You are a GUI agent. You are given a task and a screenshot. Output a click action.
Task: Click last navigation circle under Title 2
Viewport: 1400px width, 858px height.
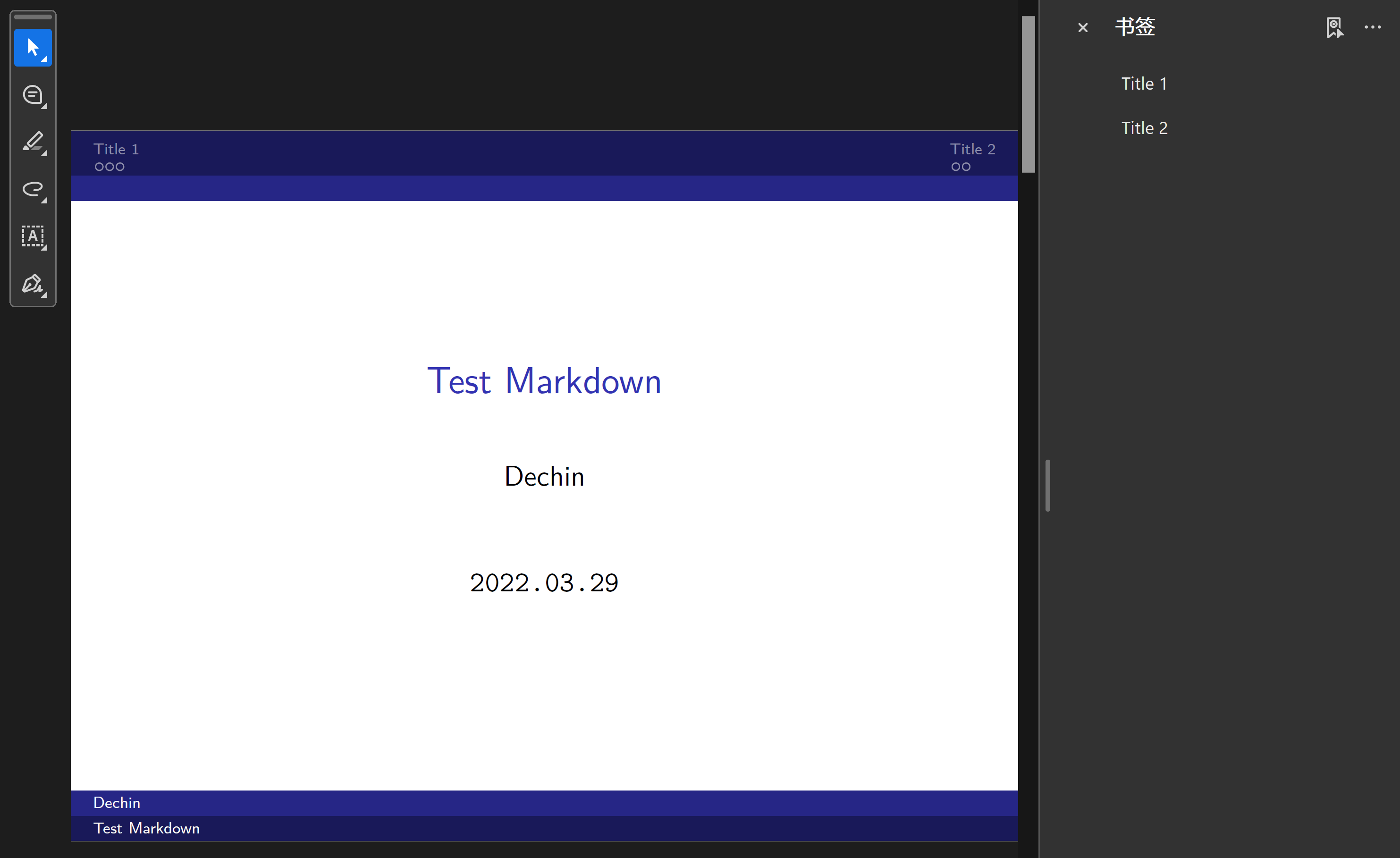(966, 167)
